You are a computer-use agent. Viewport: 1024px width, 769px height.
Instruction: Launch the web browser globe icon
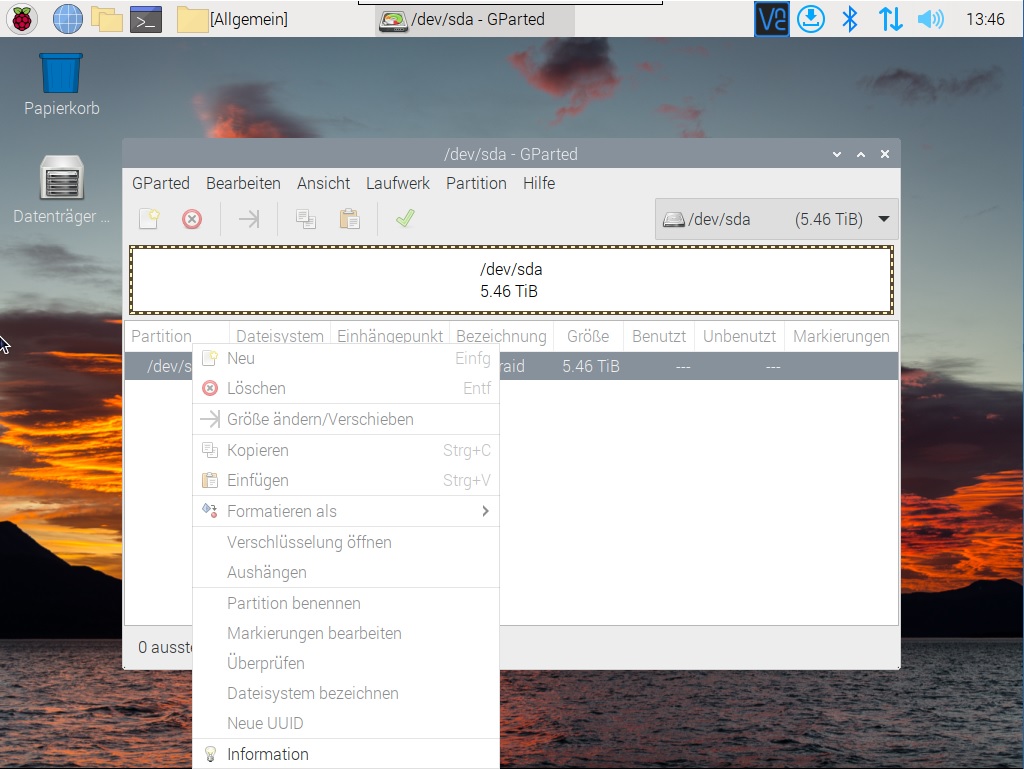67,19
